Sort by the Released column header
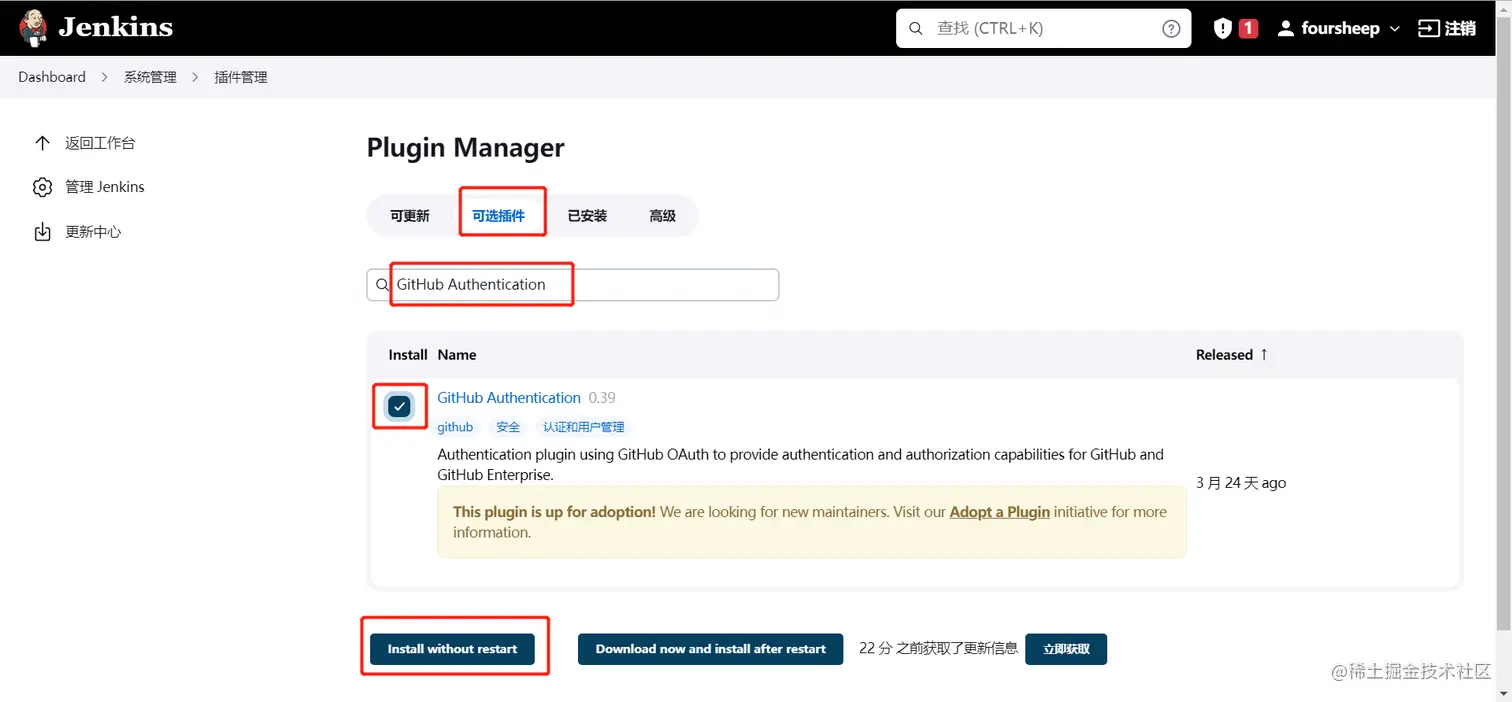This screenshot has width=1512, height=702. click(x=1224, y=355)
